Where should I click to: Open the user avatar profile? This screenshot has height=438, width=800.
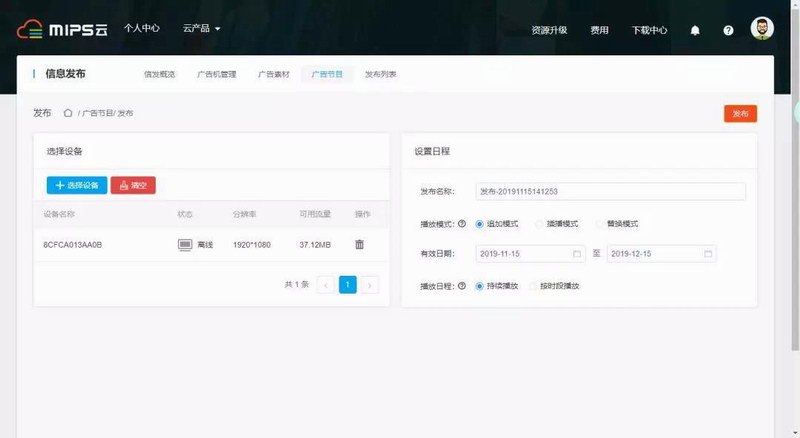[x=762, y=29]
